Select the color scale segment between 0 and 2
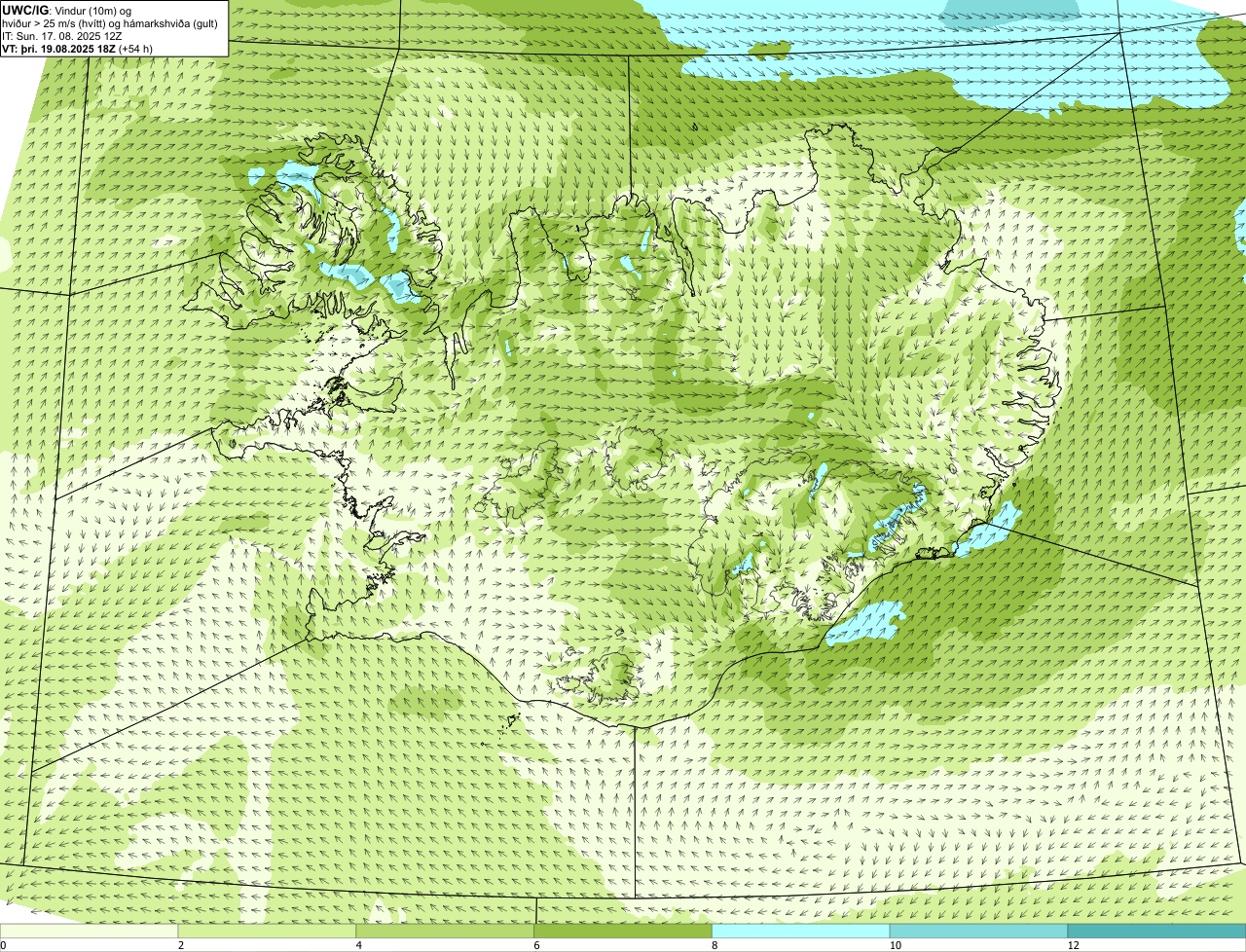 90,932
